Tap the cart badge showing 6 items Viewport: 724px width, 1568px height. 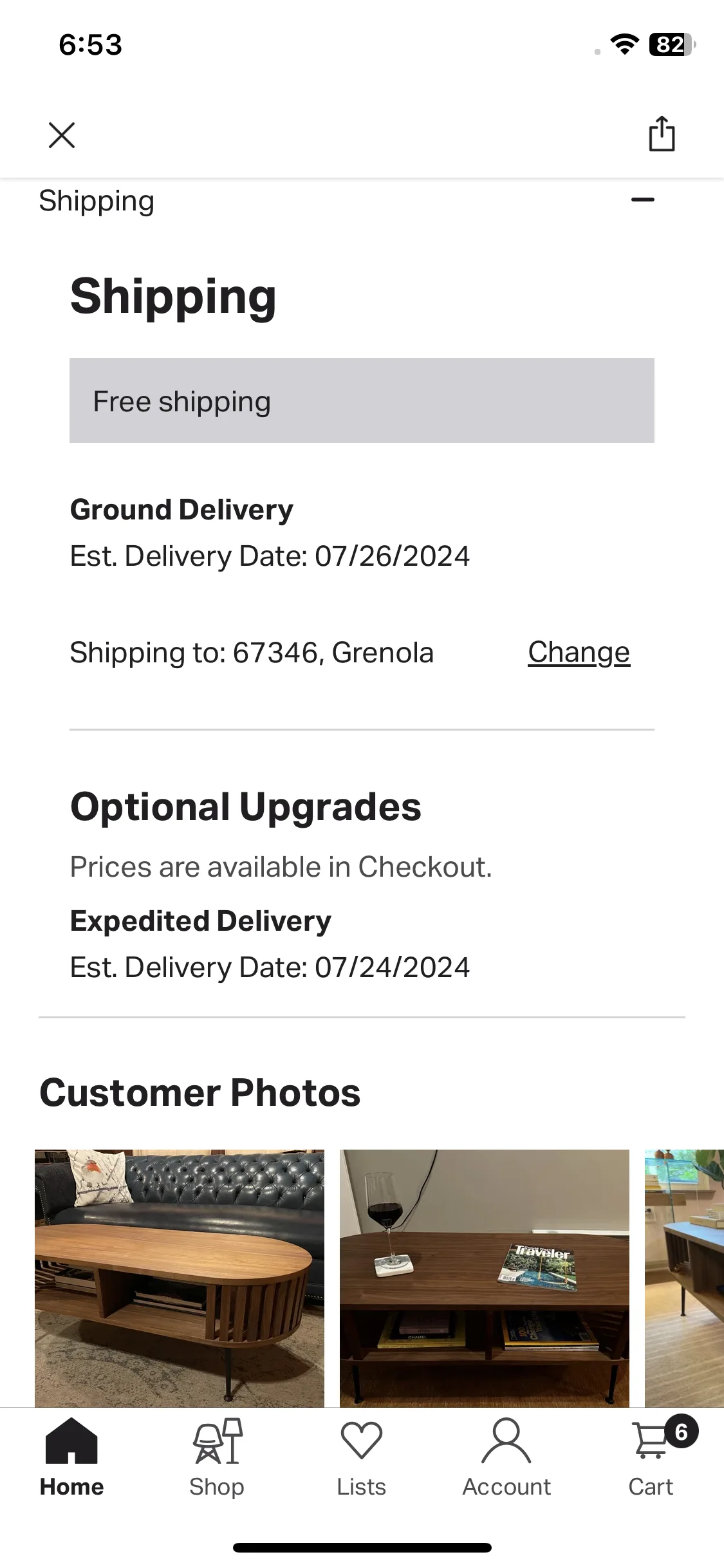[x=682, y=1432]
